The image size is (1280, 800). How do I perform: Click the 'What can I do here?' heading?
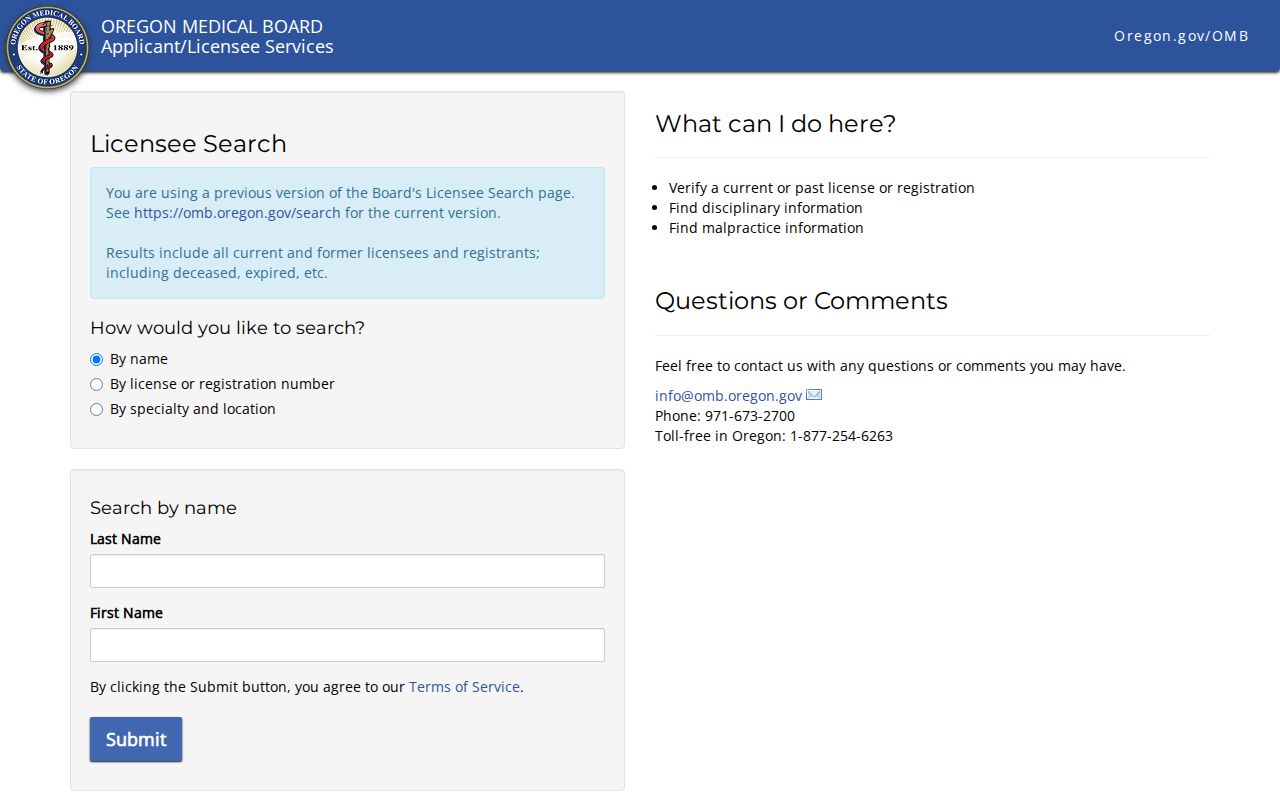pos(775,124)
